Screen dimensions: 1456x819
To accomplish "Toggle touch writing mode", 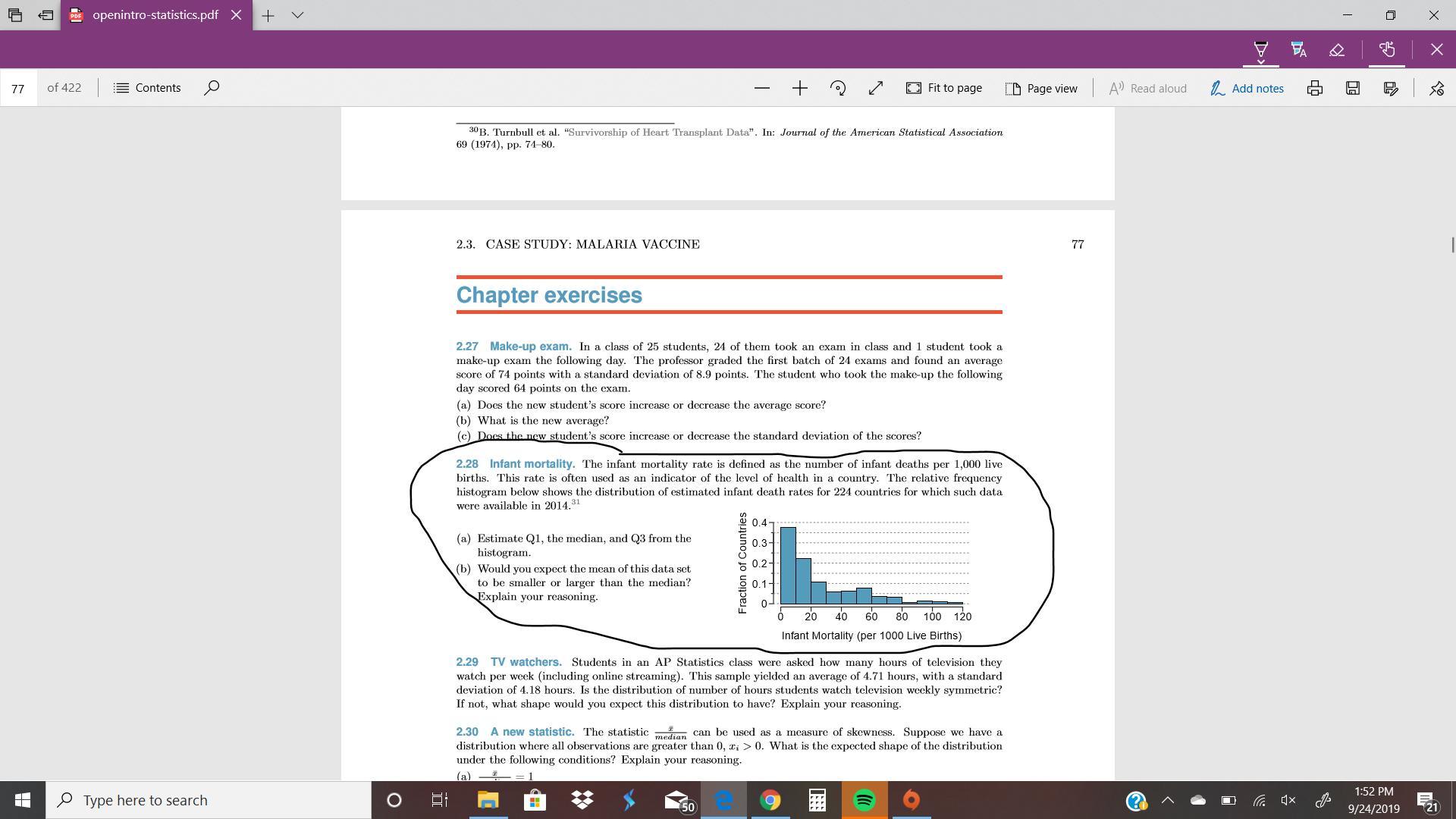I will coord(1387,50).
